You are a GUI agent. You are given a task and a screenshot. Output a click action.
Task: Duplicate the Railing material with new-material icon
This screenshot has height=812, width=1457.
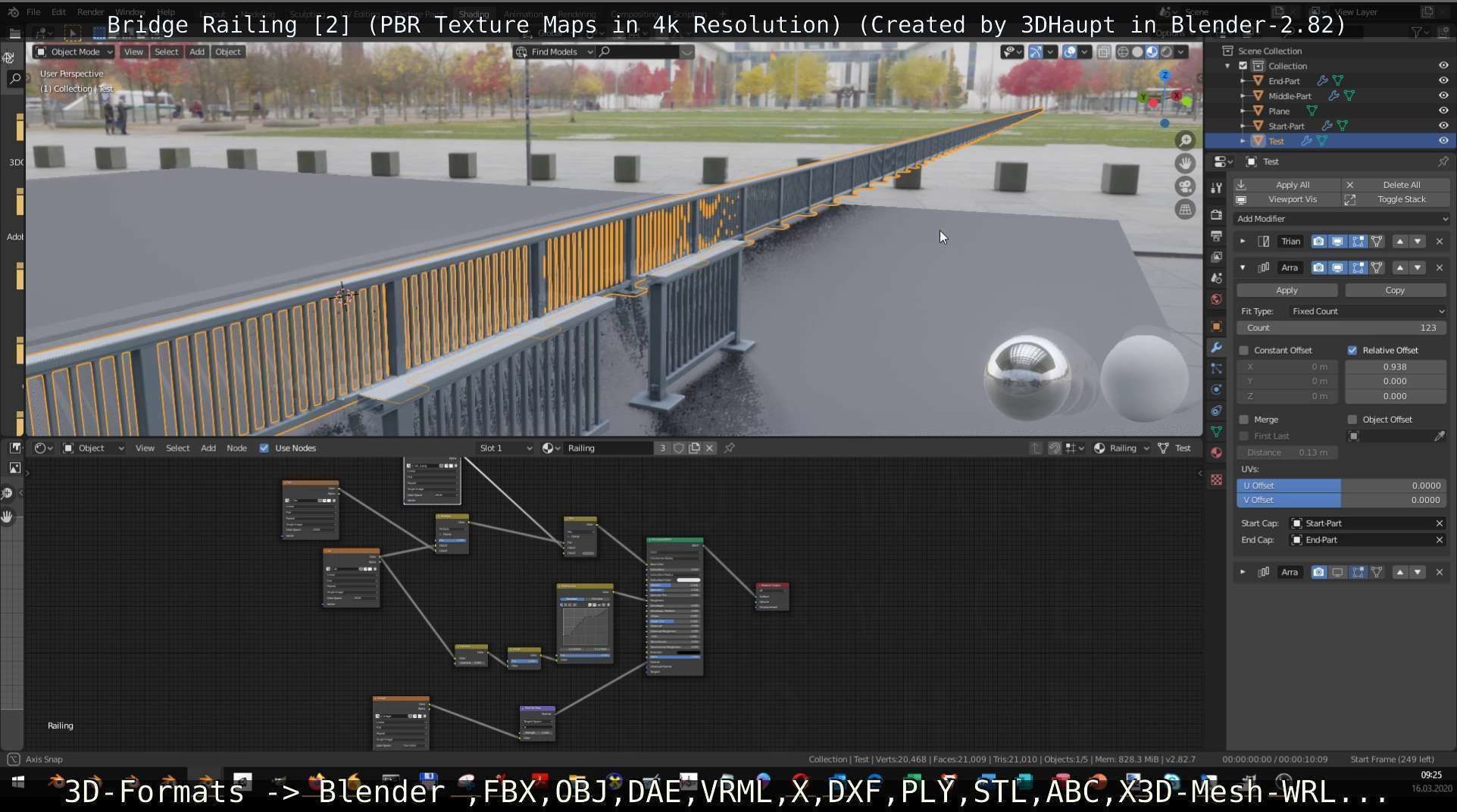(x=694, y=448)
